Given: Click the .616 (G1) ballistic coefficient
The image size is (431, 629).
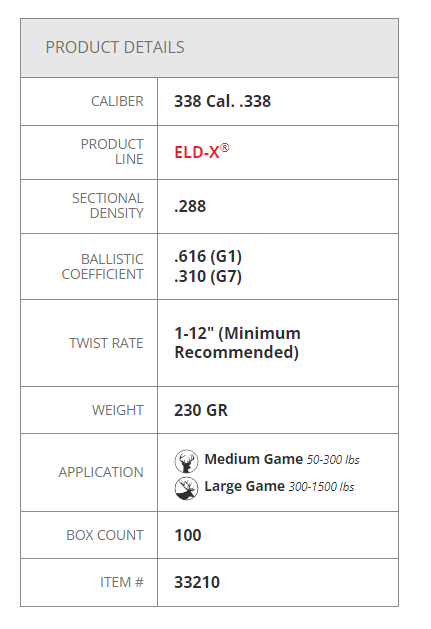Looking at the screenshot, I should [x=208, y=256].
